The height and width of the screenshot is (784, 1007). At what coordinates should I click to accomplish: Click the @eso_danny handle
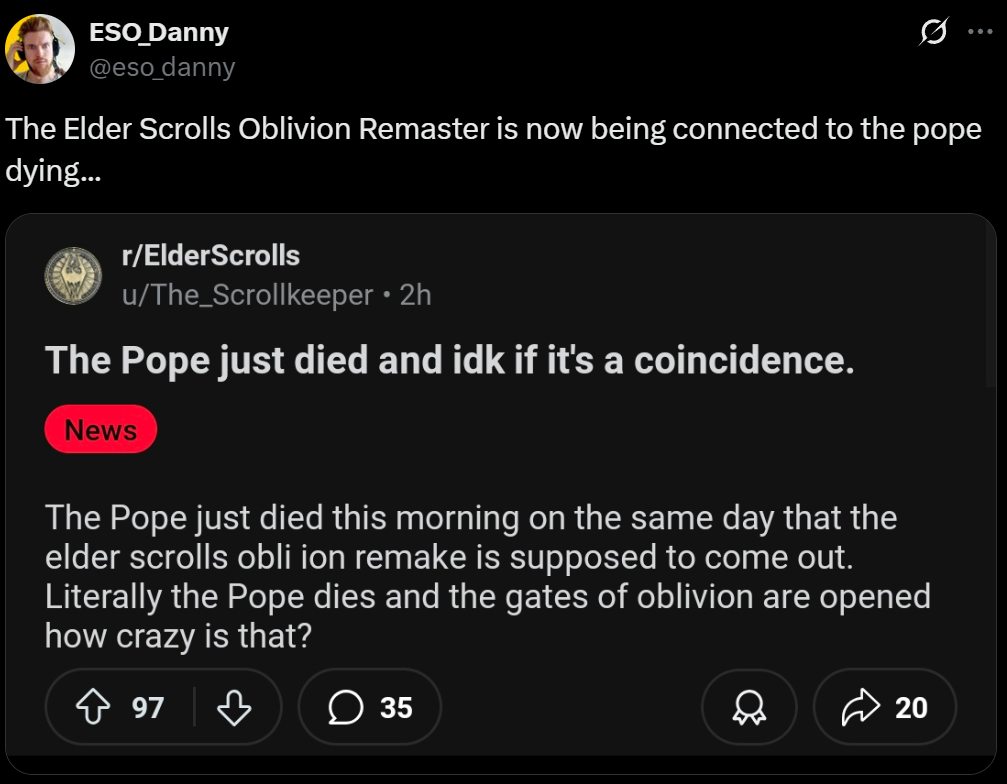click(x=162, y=67)
